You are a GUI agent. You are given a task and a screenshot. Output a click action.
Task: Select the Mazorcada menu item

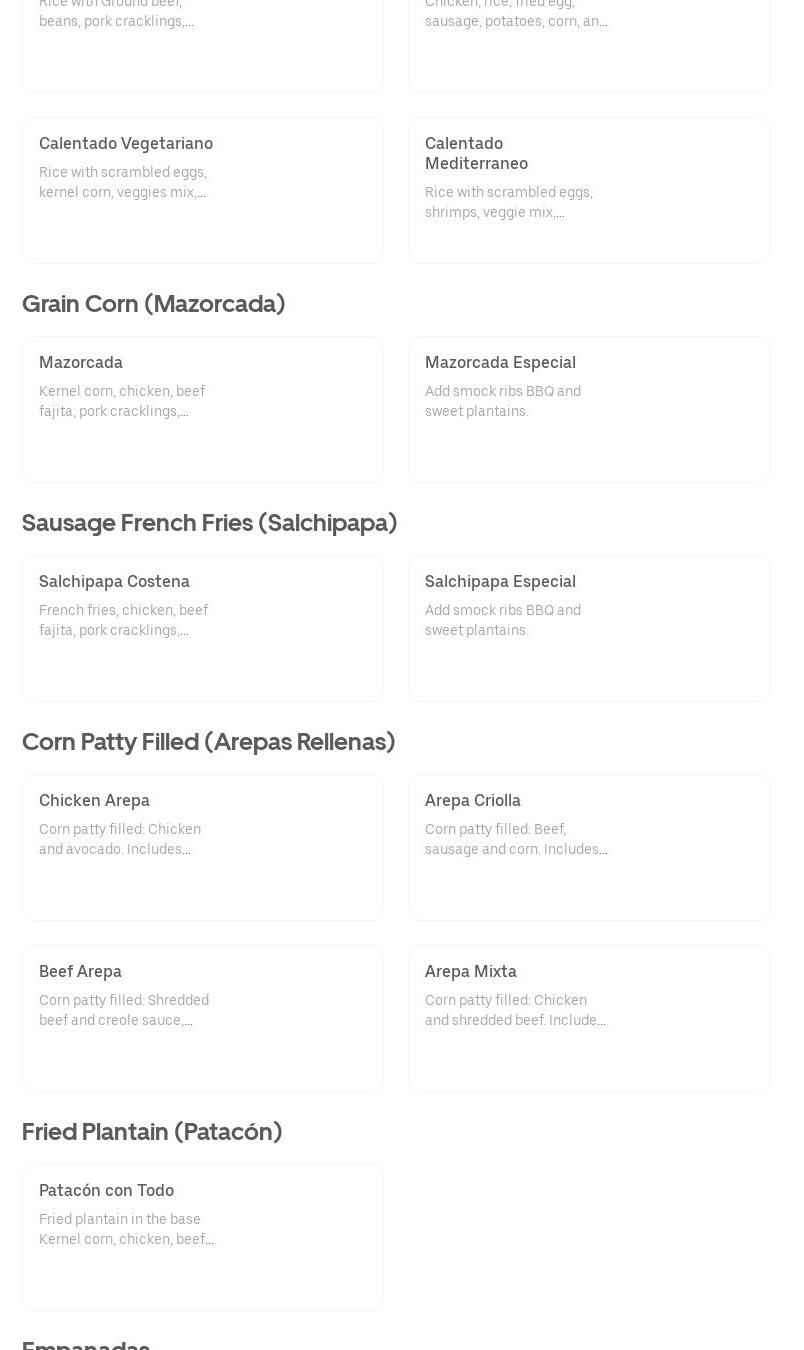click(x=202, y=409)
